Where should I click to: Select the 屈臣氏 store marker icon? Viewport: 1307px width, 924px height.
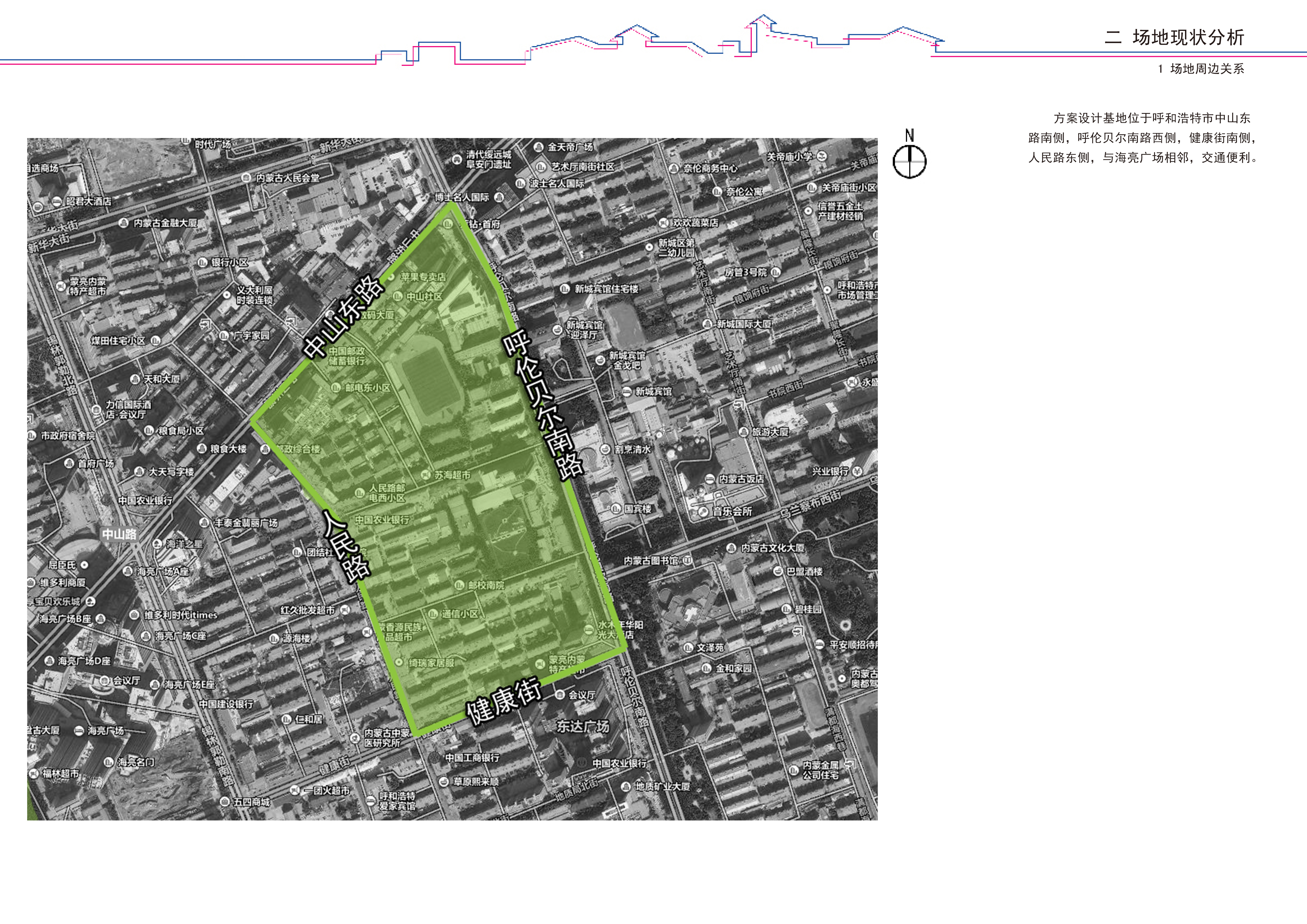[84, 566]
